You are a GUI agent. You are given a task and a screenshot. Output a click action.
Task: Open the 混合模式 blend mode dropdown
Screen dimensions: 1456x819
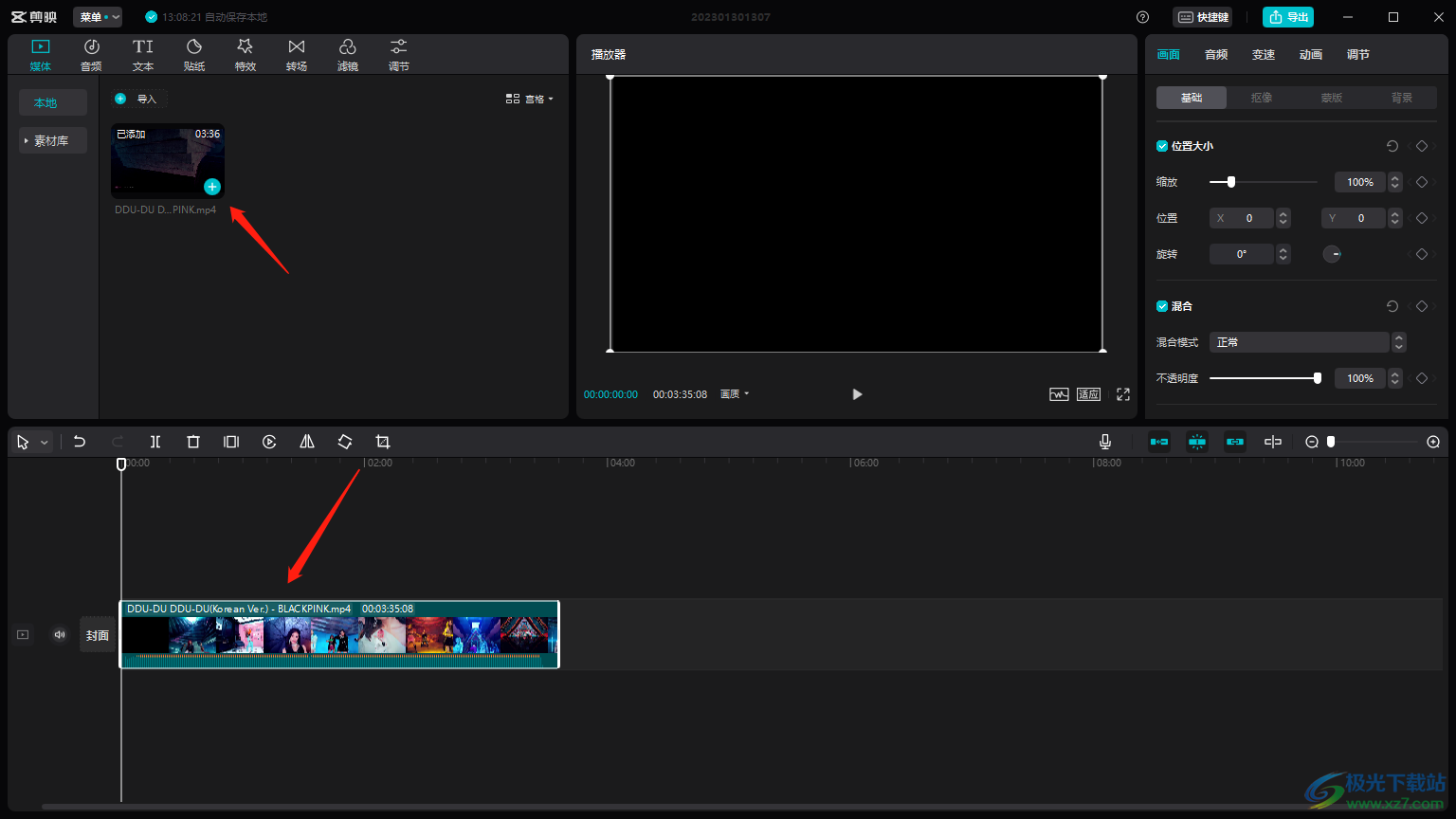point(1307,342)
